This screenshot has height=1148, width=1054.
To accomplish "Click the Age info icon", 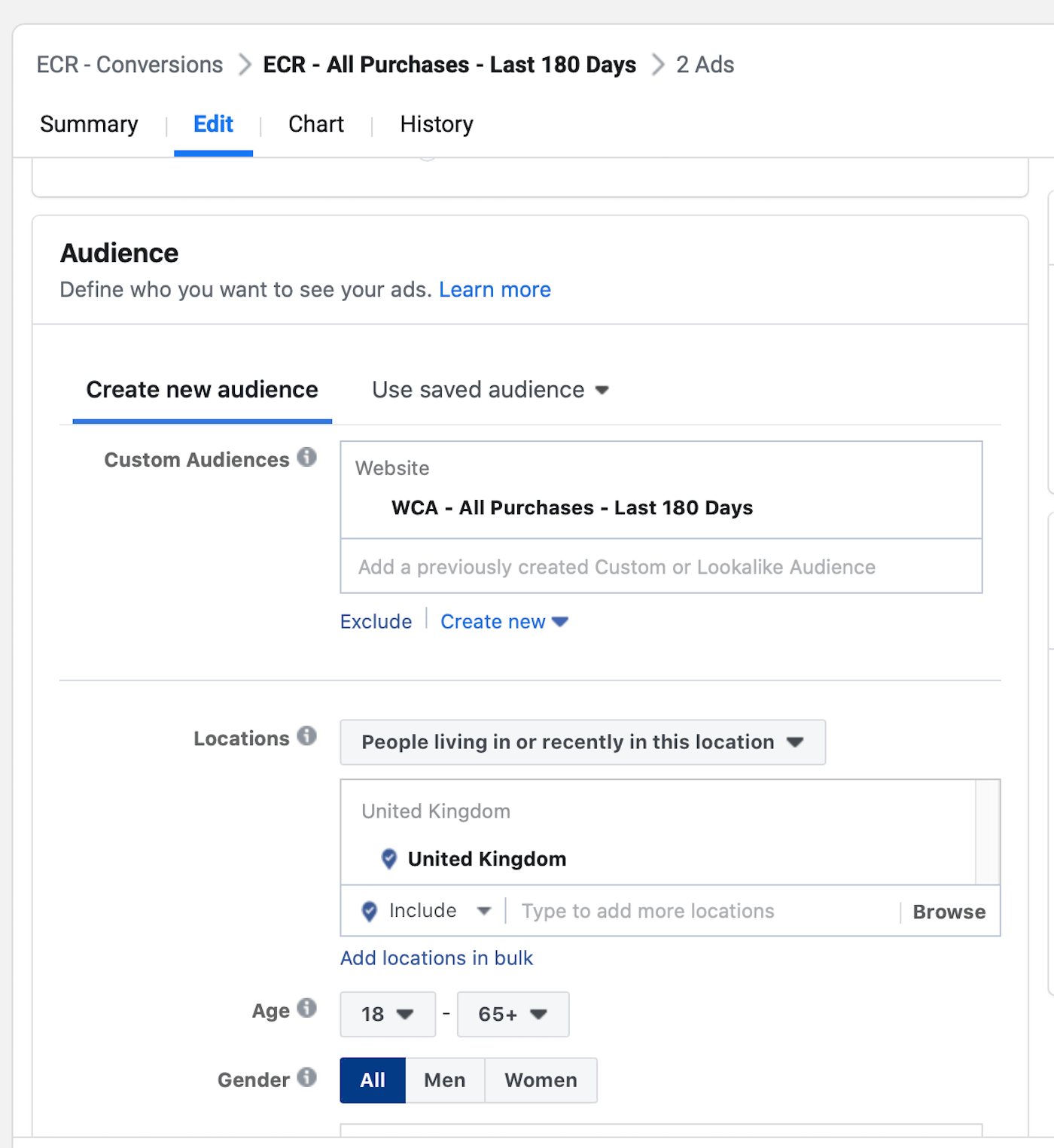I will click(306, 1008).
